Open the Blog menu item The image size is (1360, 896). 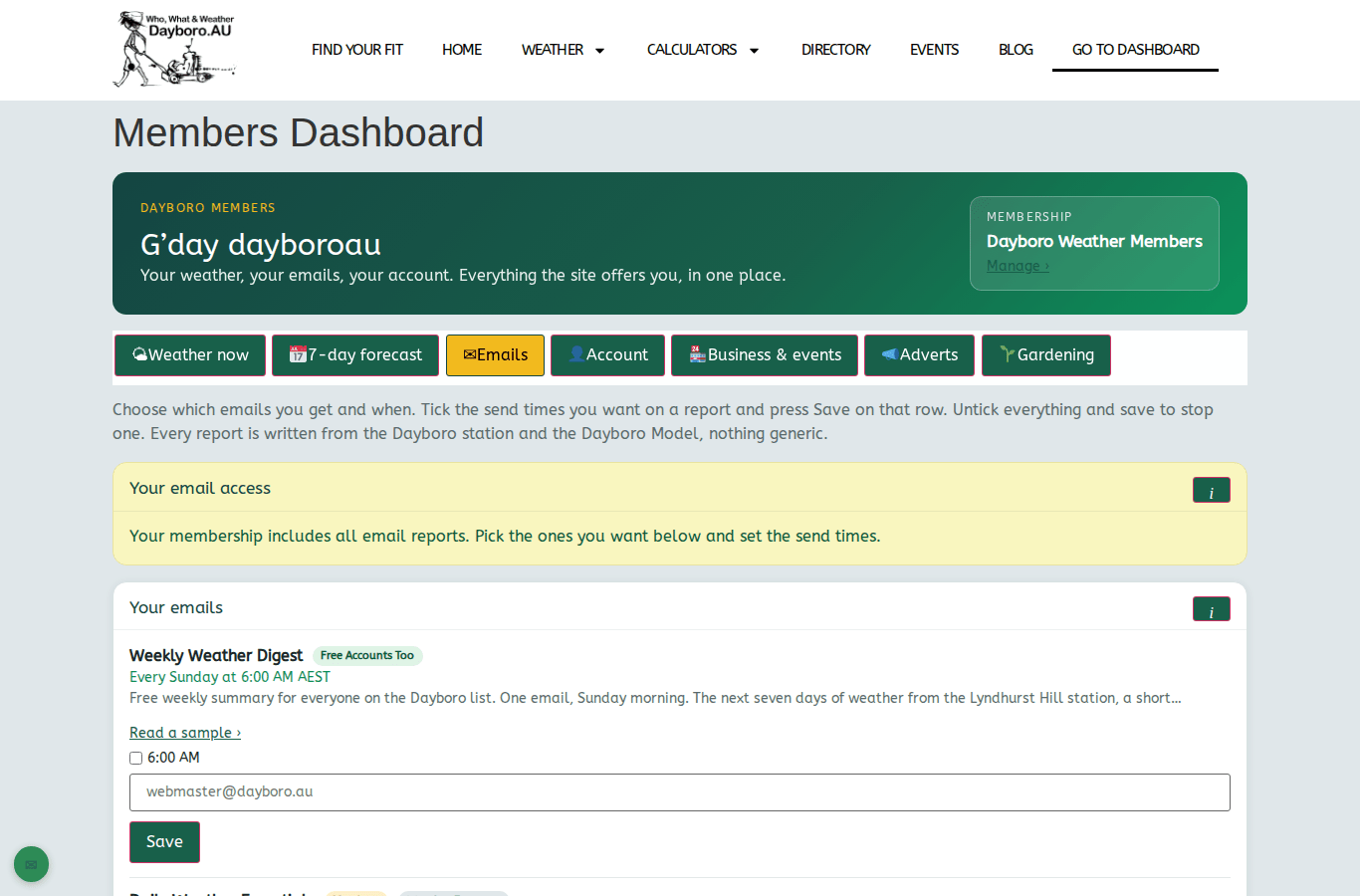(1016, 50)
